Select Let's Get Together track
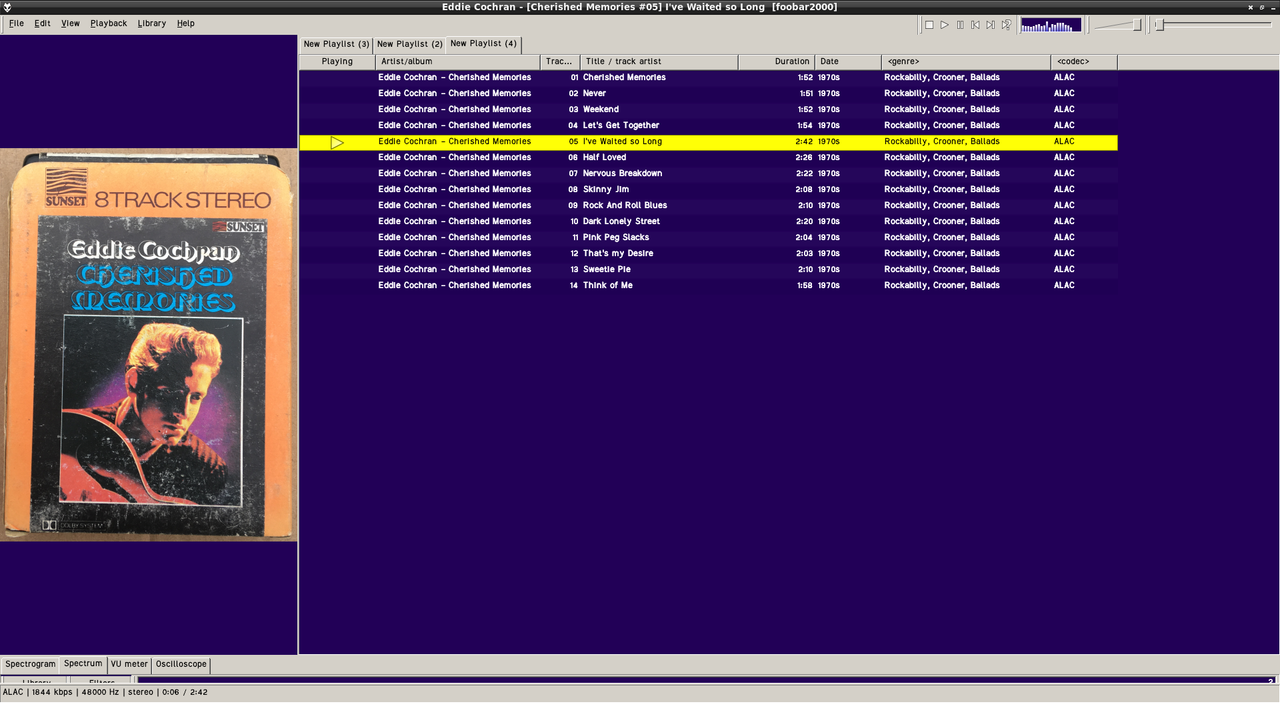1280x703 pixels. [621, 125]
